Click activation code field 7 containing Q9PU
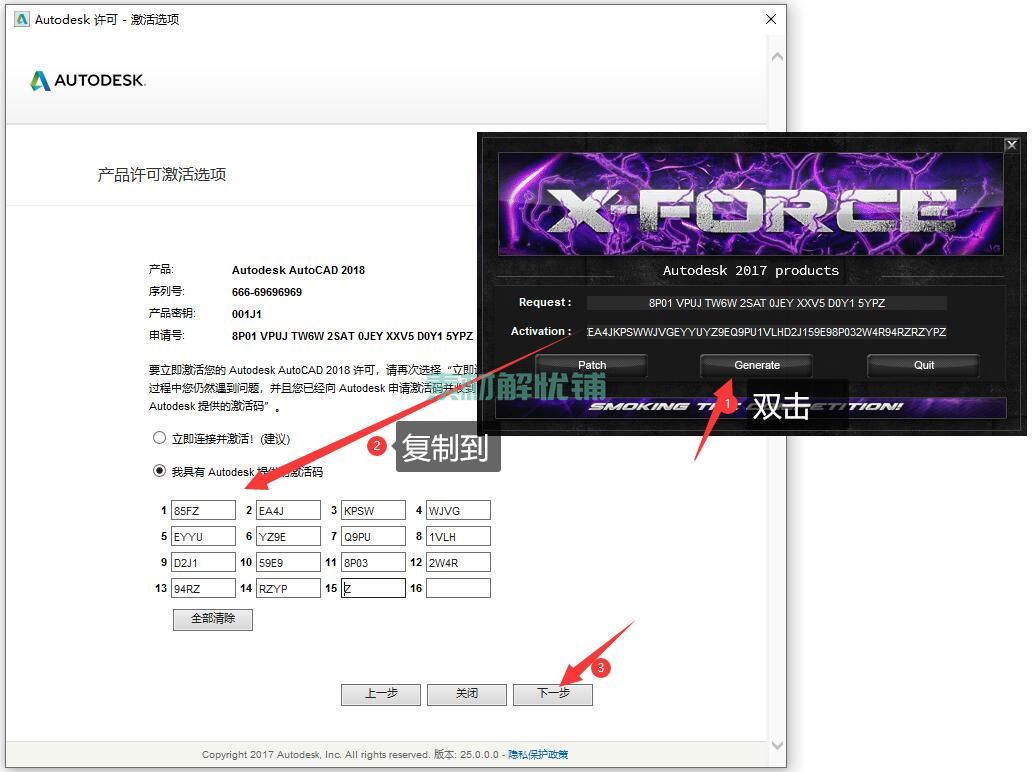The width and height of the screenshot is (1032, 772). tap(373, 536)
